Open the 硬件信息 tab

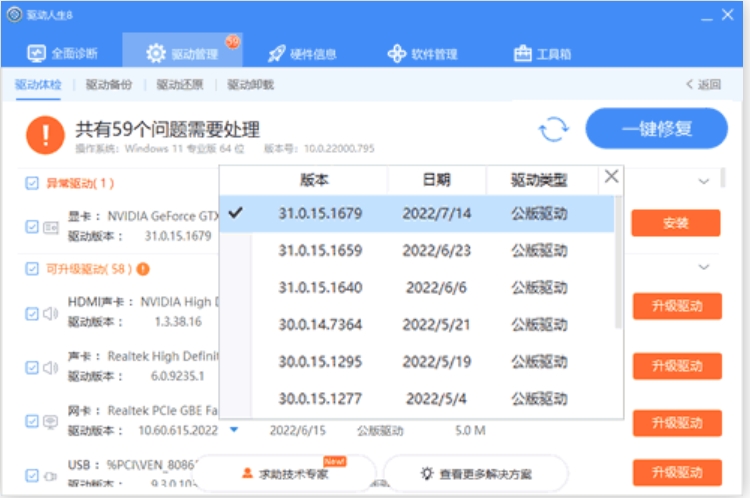(x=301, y=54)
